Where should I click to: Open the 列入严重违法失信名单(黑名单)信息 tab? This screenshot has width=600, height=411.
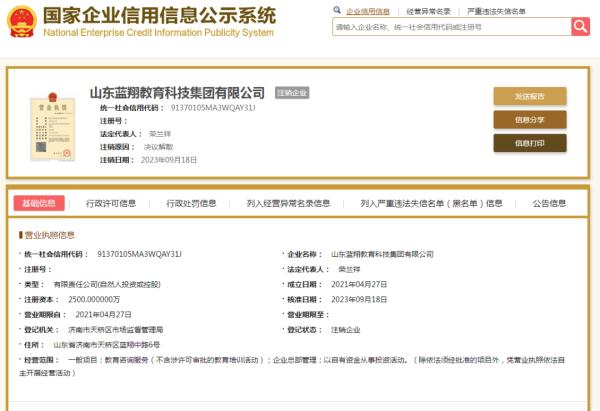click(431, 203)
